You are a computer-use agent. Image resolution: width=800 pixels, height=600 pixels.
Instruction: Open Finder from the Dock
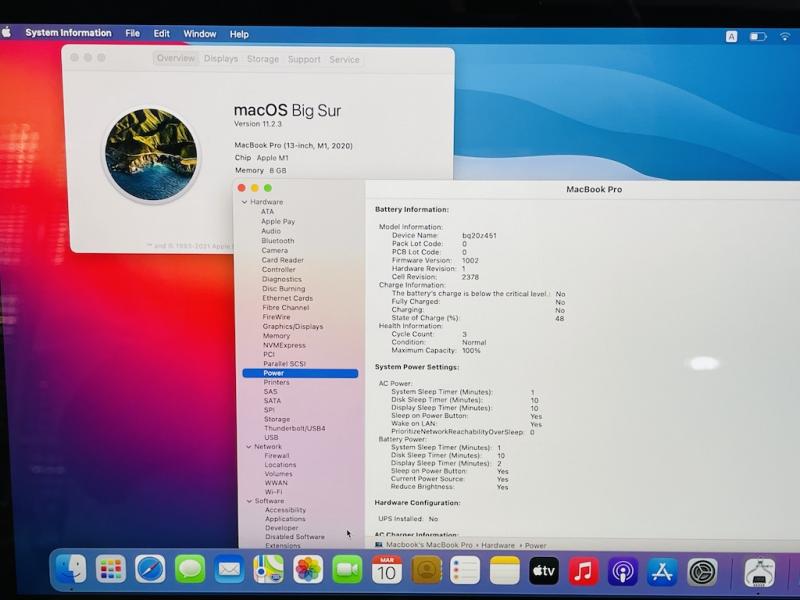tap(70, 569)
